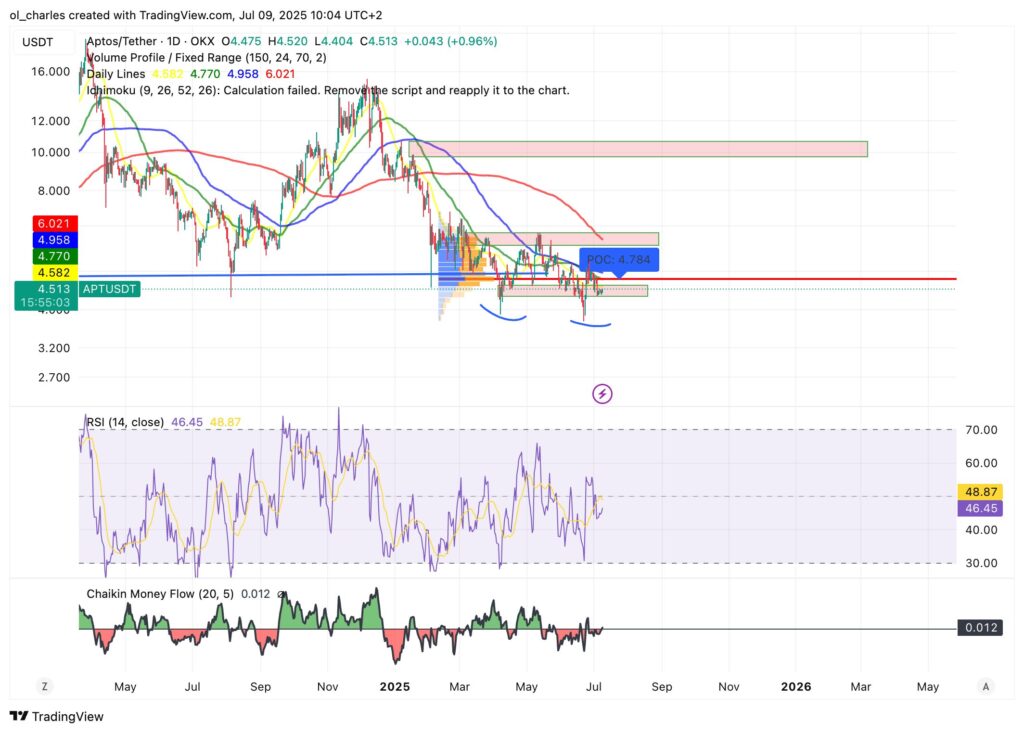
Task: Toggle the USDT unit button above the price scale
Action: click(x=35, y=43)
